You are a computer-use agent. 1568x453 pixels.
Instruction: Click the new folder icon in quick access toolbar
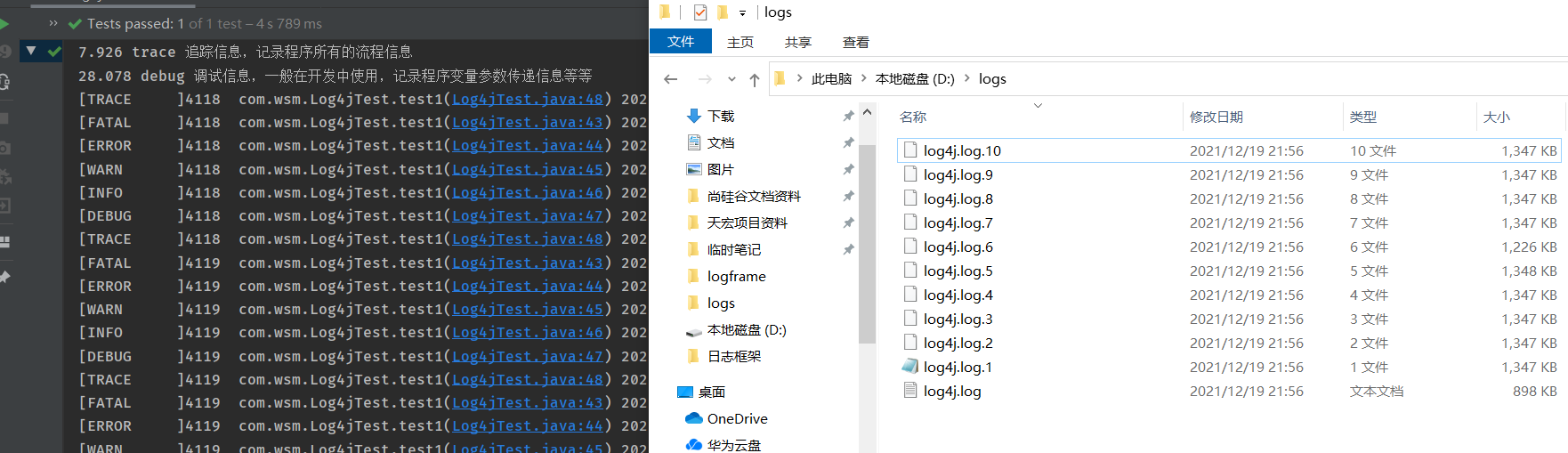tap(722, 12)
